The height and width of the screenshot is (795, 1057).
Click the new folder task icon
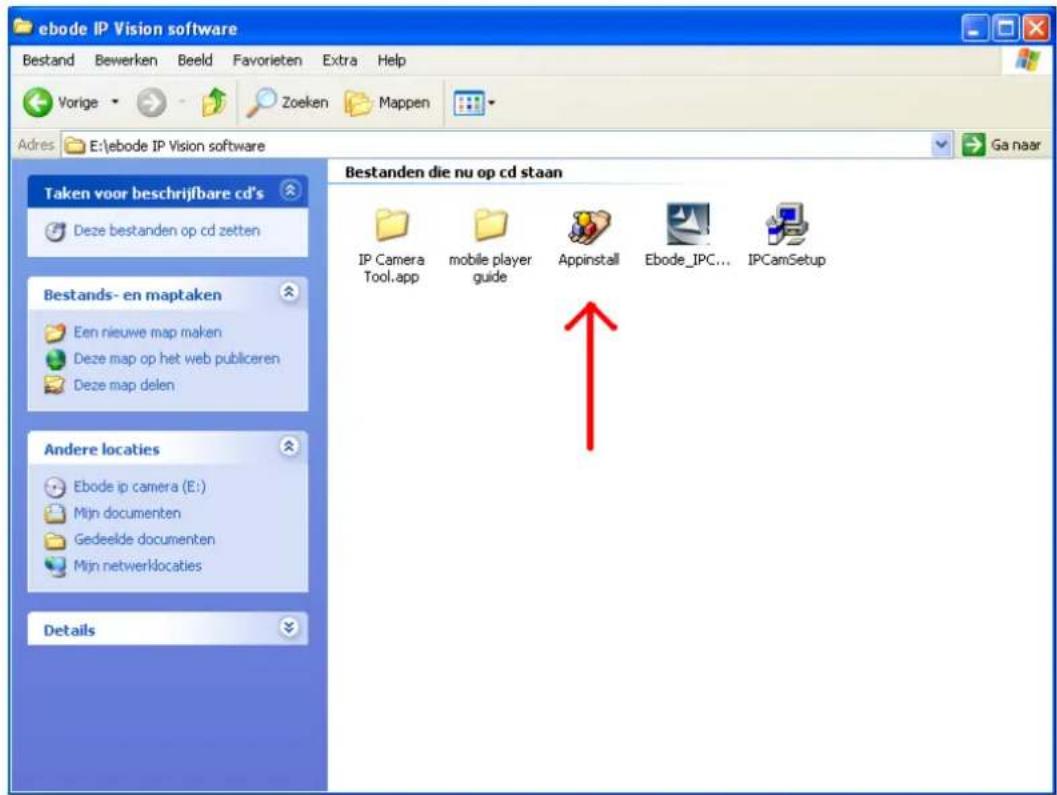(x=55, y=333)
